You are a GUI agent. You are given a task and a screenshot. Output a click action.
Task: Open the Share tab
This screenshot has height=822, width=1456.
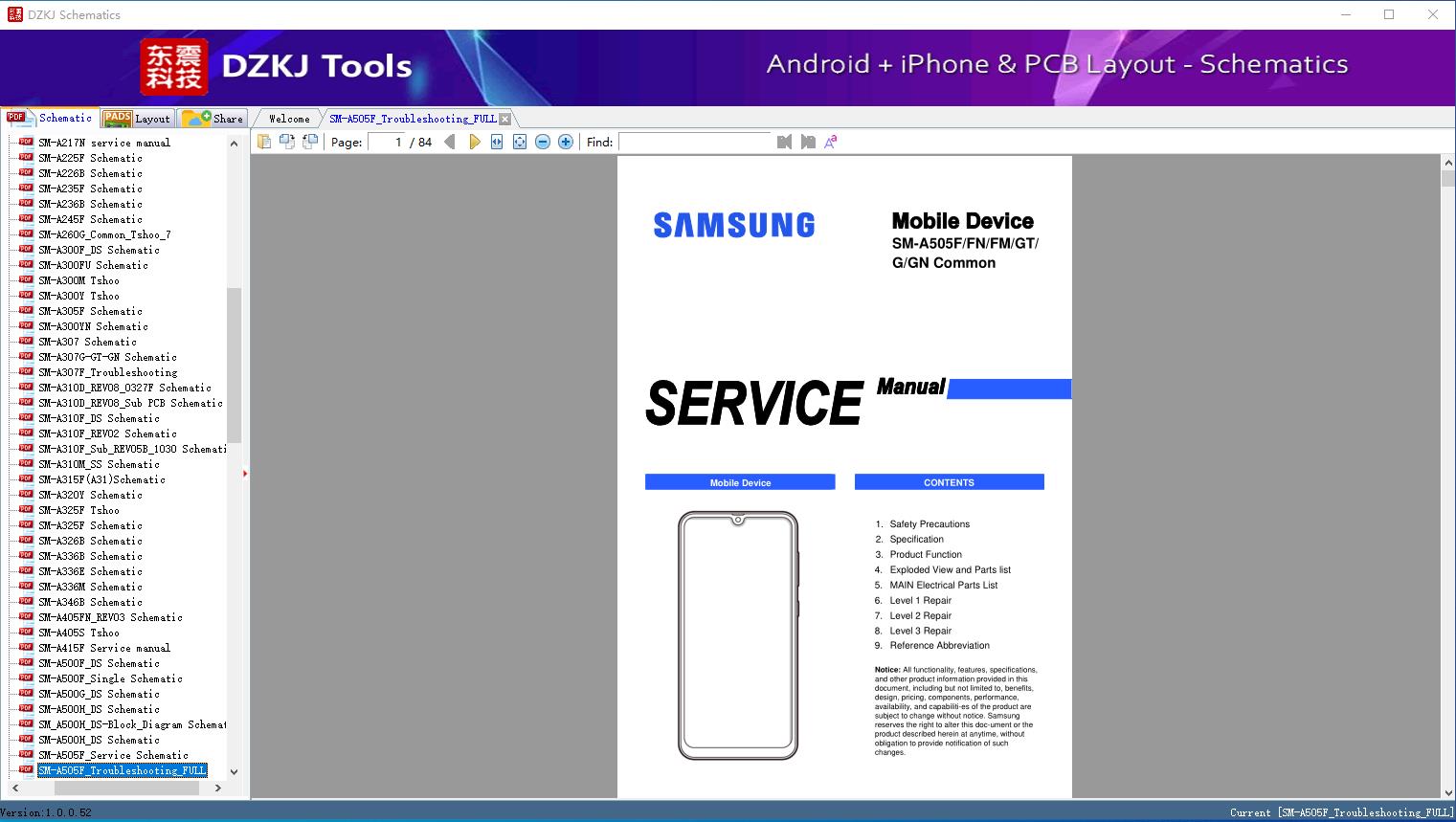(213, 118)
